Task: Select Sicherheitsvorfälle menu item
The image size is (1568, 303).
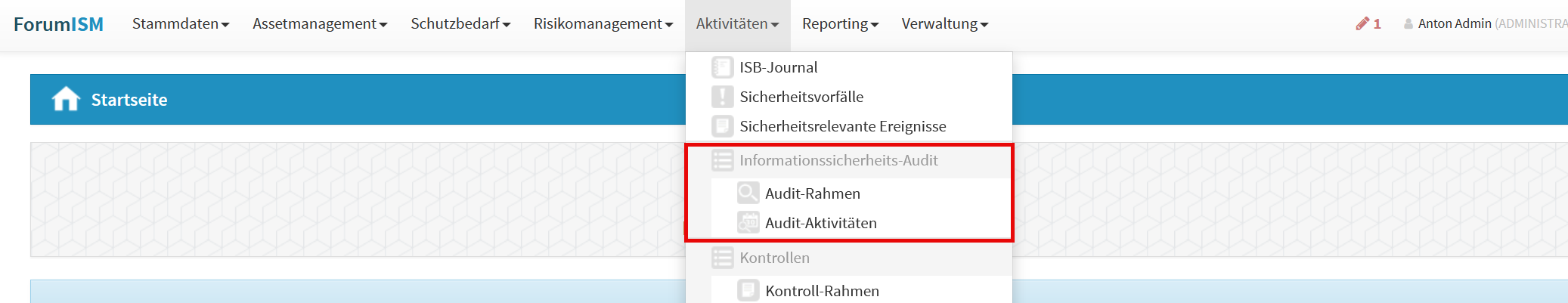Action: point(801,97)
